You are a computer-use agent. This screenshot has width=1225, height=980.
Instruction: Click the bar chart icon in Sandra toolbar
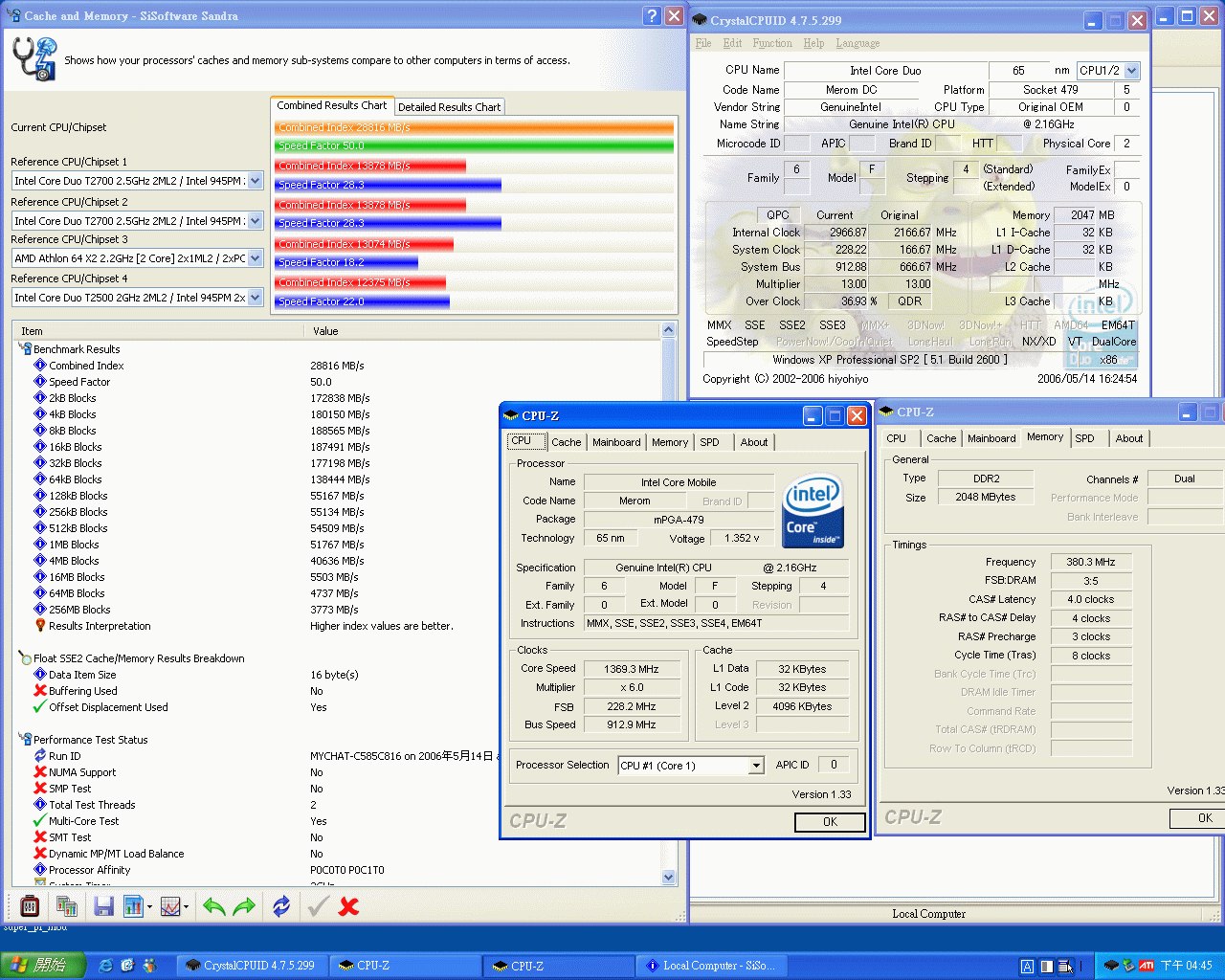click(x=133, y=905)
